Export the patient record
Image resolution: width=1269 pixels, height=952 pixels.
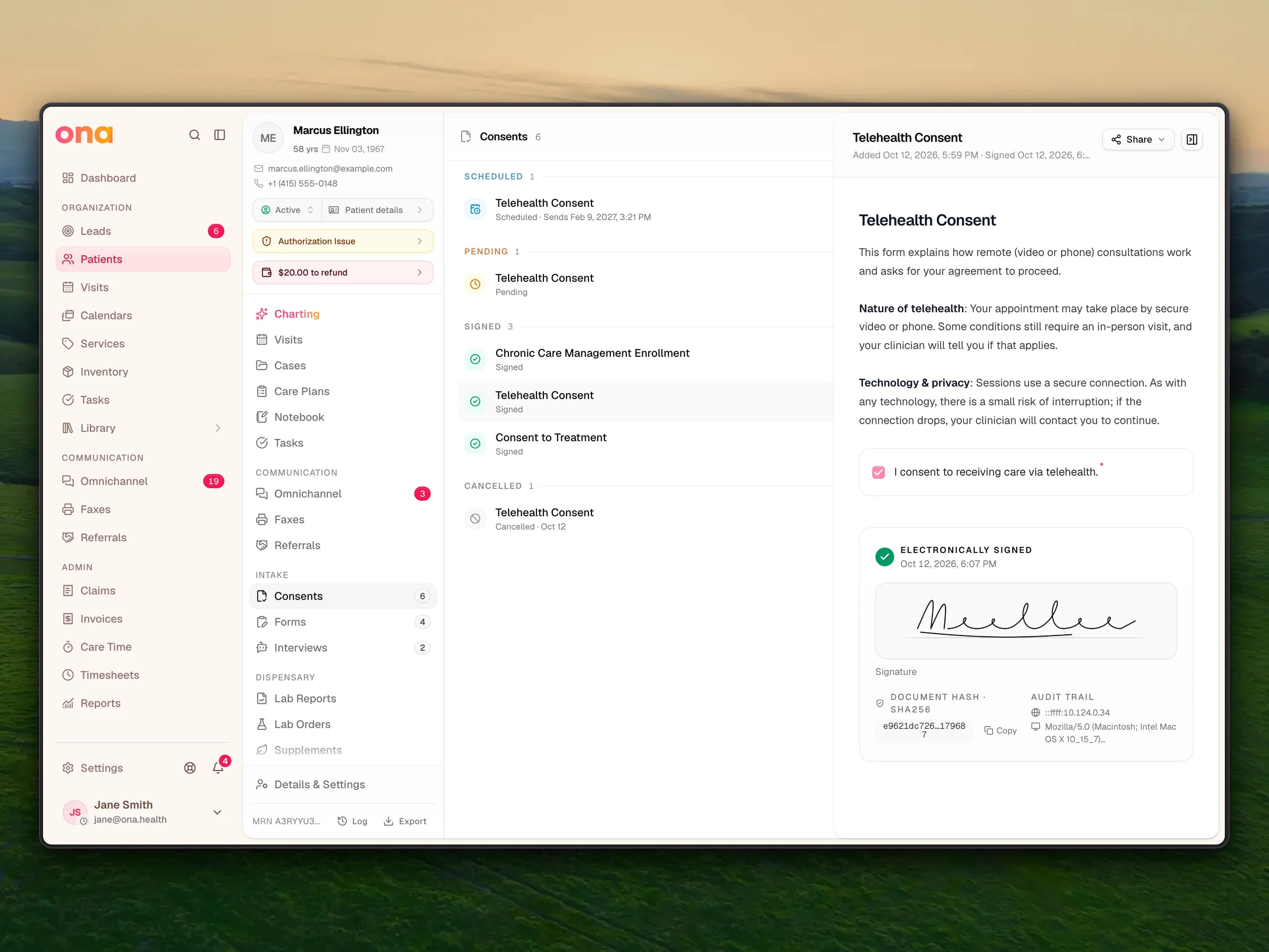tap(405, 821)
